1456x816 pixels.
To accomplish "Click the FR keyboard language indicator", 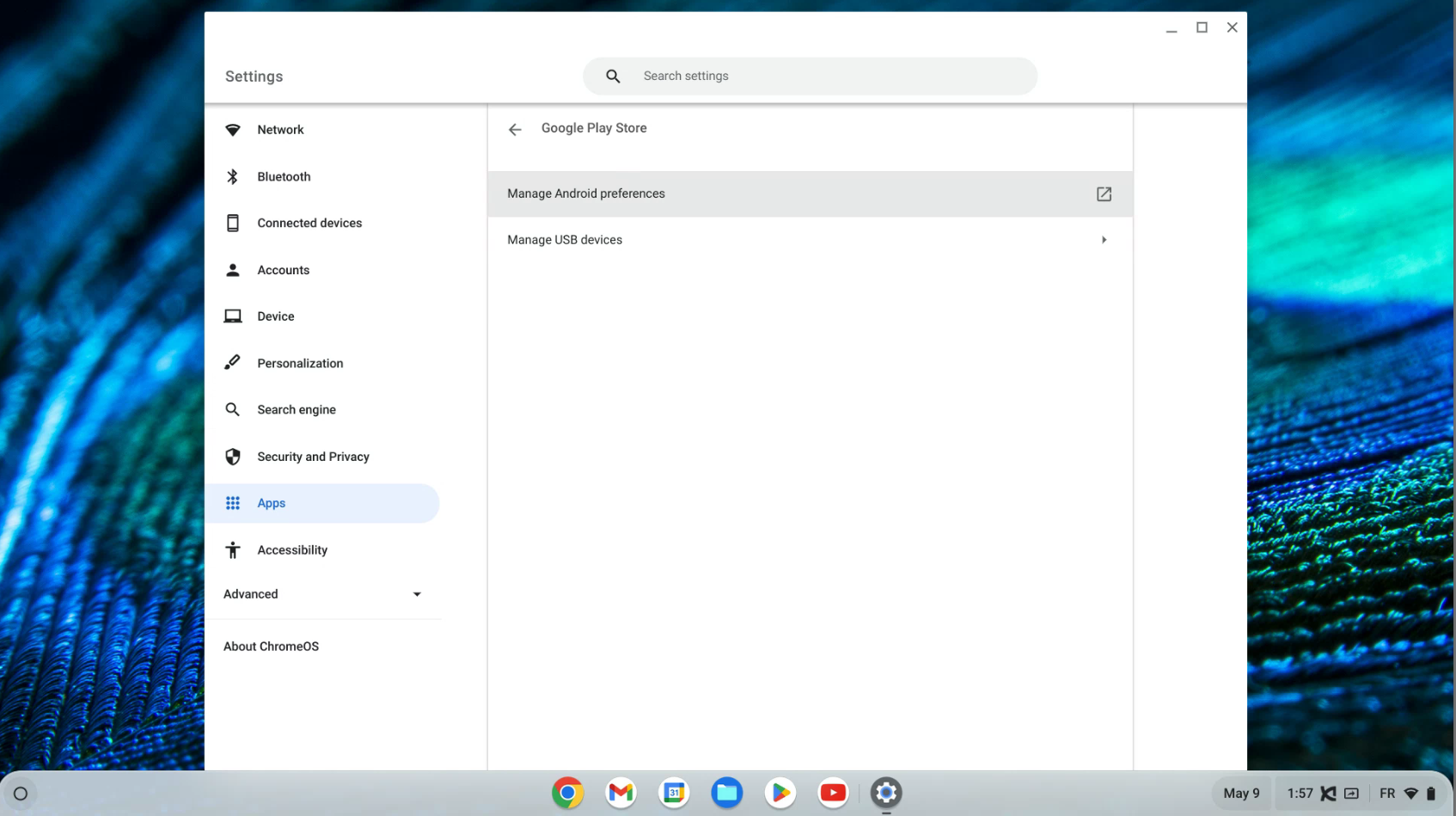I will click(1387, 794).
